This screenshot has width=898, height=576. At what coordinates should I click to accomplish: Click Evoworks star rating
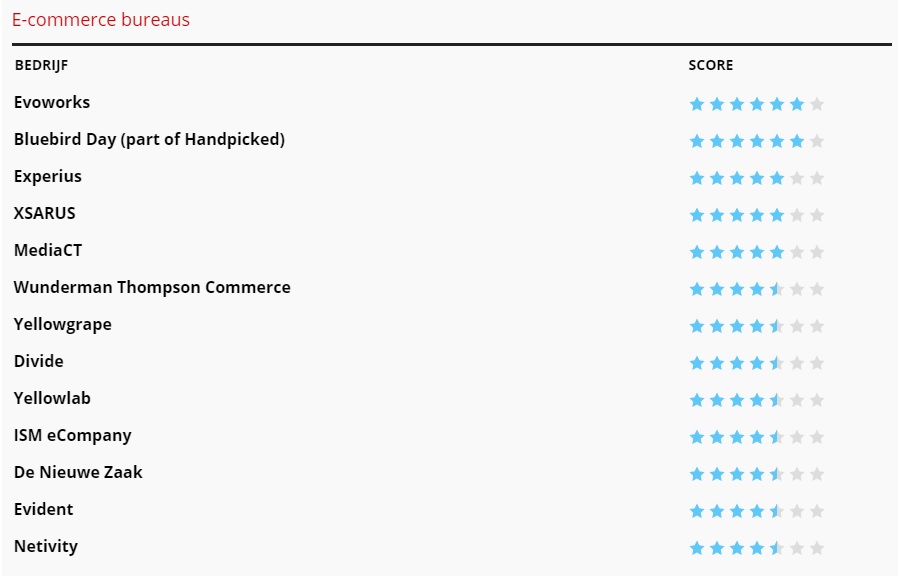[757, 104]
